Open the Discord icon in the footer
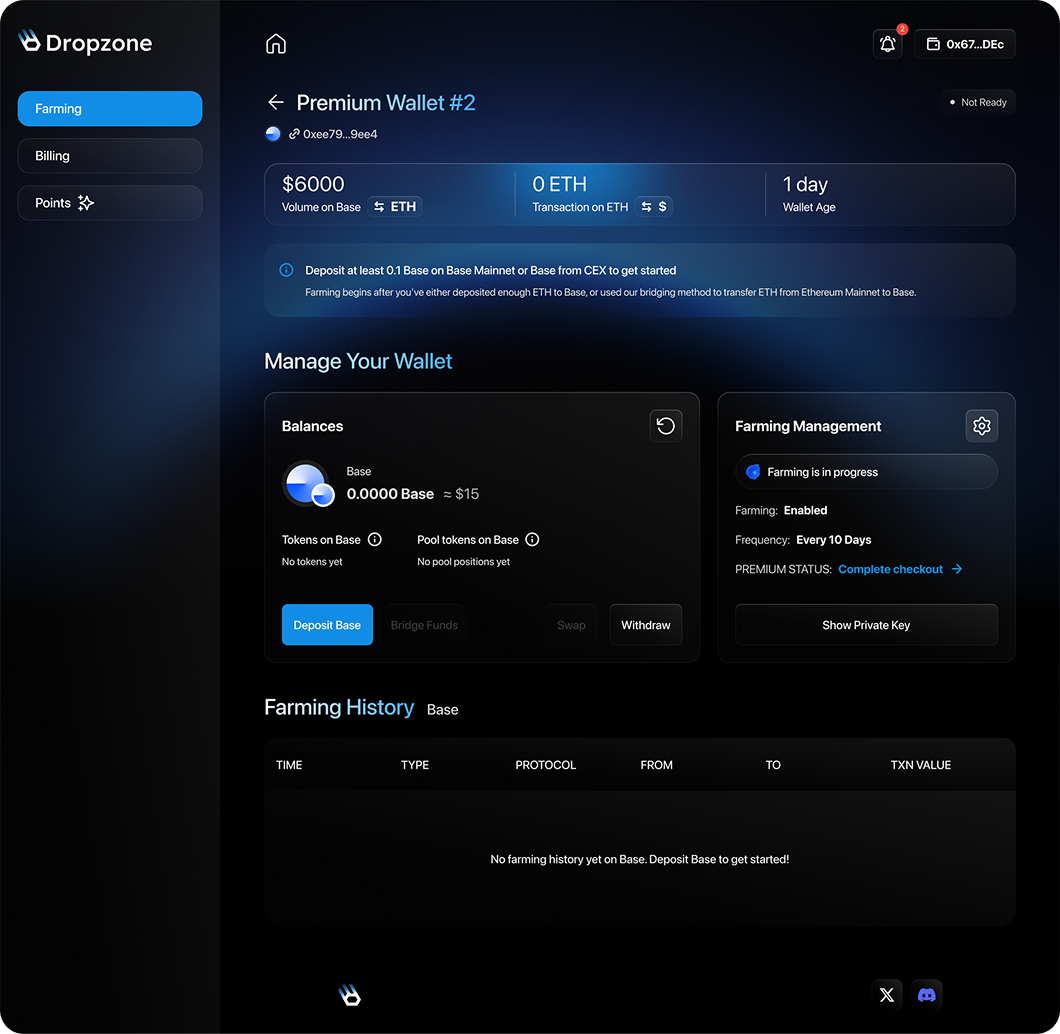The height and width of the screenshot is (1034, 1060). pos(926,994)
